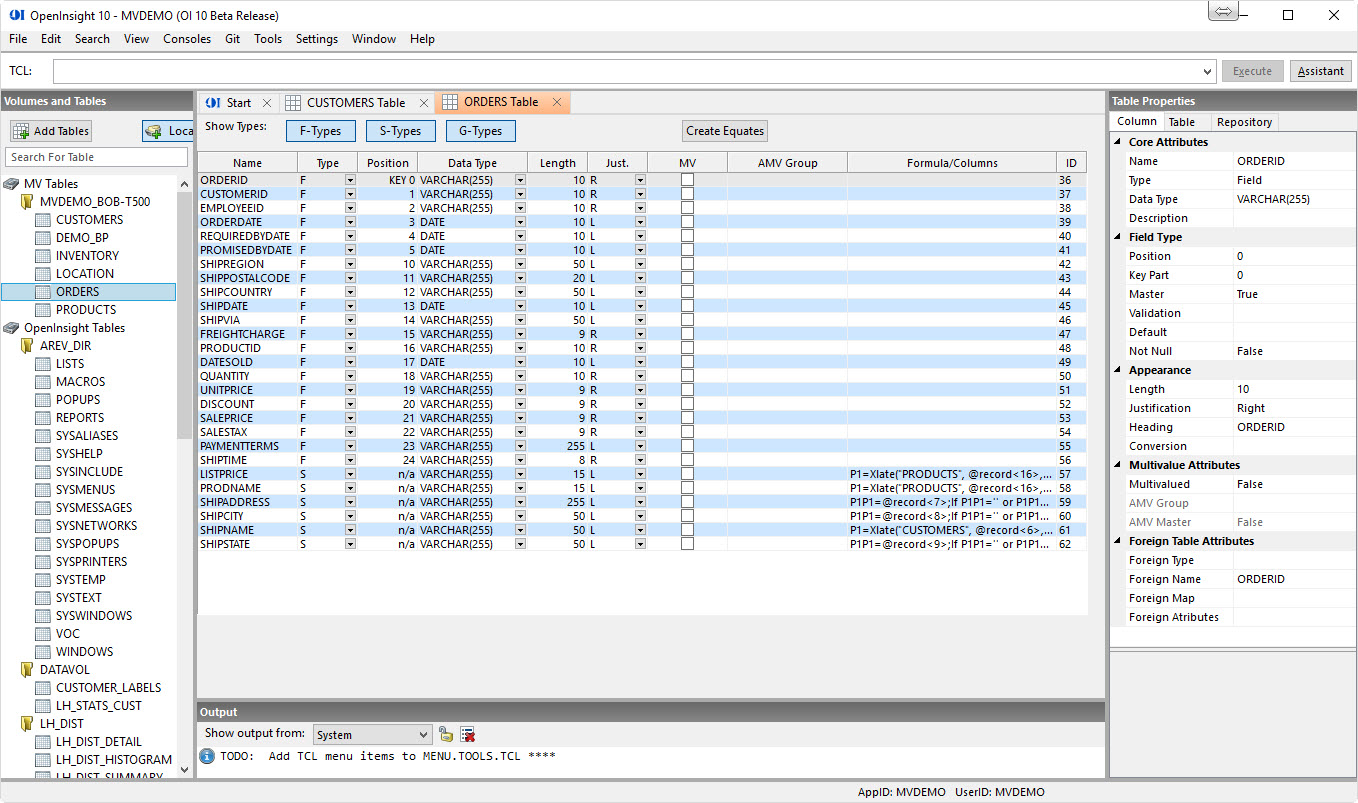Screen dimensions: 1358x803
Task: Toggle MV checkbox in SHIPREGION row
Action: [687, 264]
